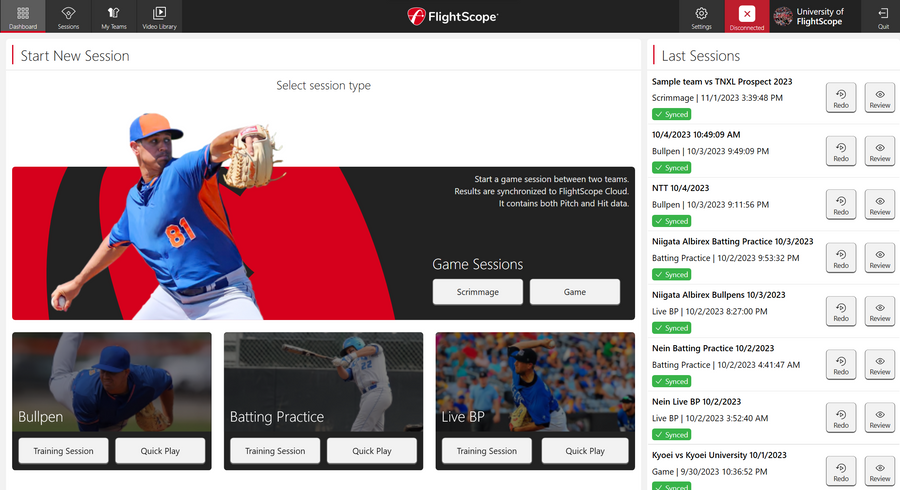The image size is (900, 490).
Task: Click Synced badge under Niigata Albirex Bullpens
Action: click(x=671, y=328)
